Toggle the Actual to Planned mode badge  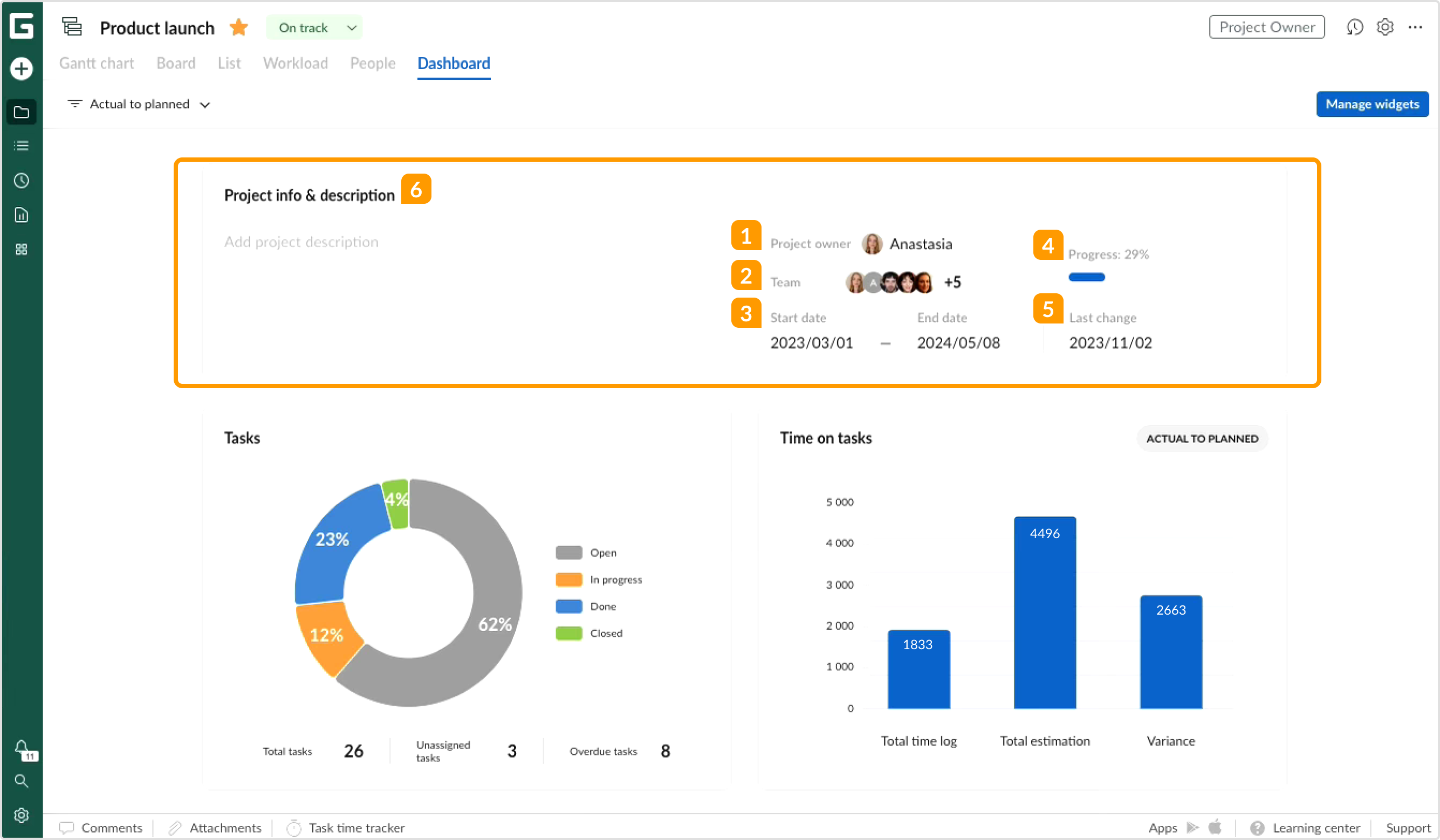point(1202,438)
